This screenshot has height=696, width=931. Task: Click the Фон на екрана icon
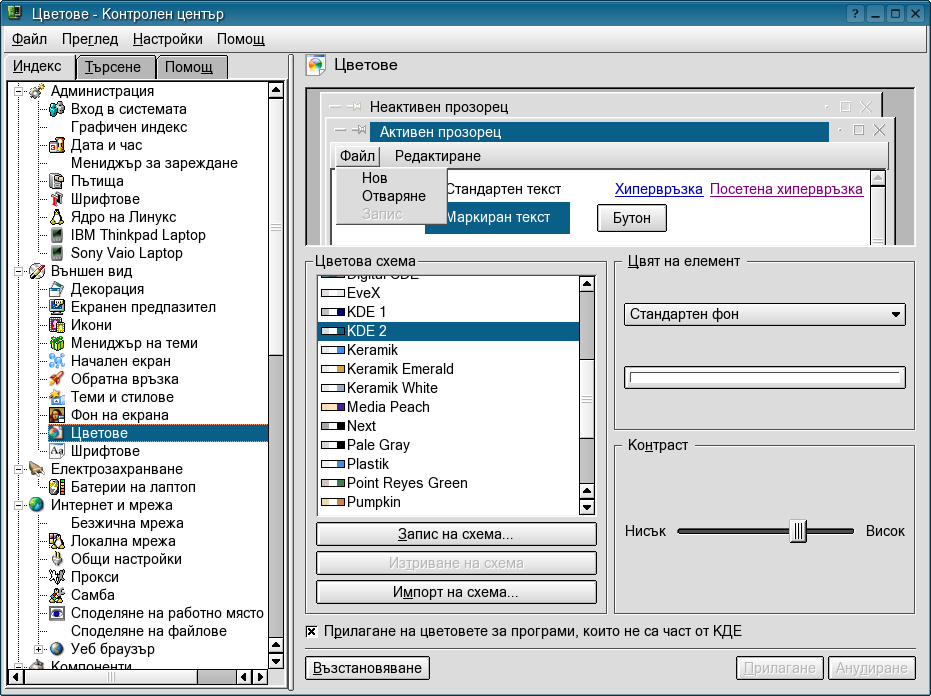tap(57, 415)
